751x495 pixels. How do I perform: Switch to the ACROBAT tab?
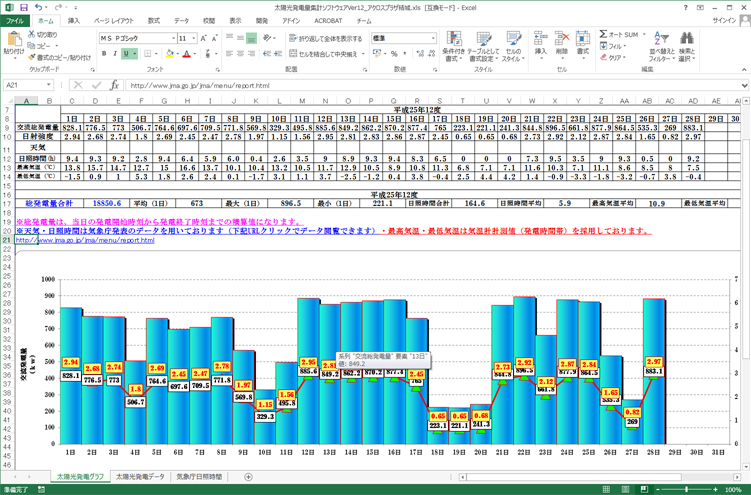[x=328, y=21]
